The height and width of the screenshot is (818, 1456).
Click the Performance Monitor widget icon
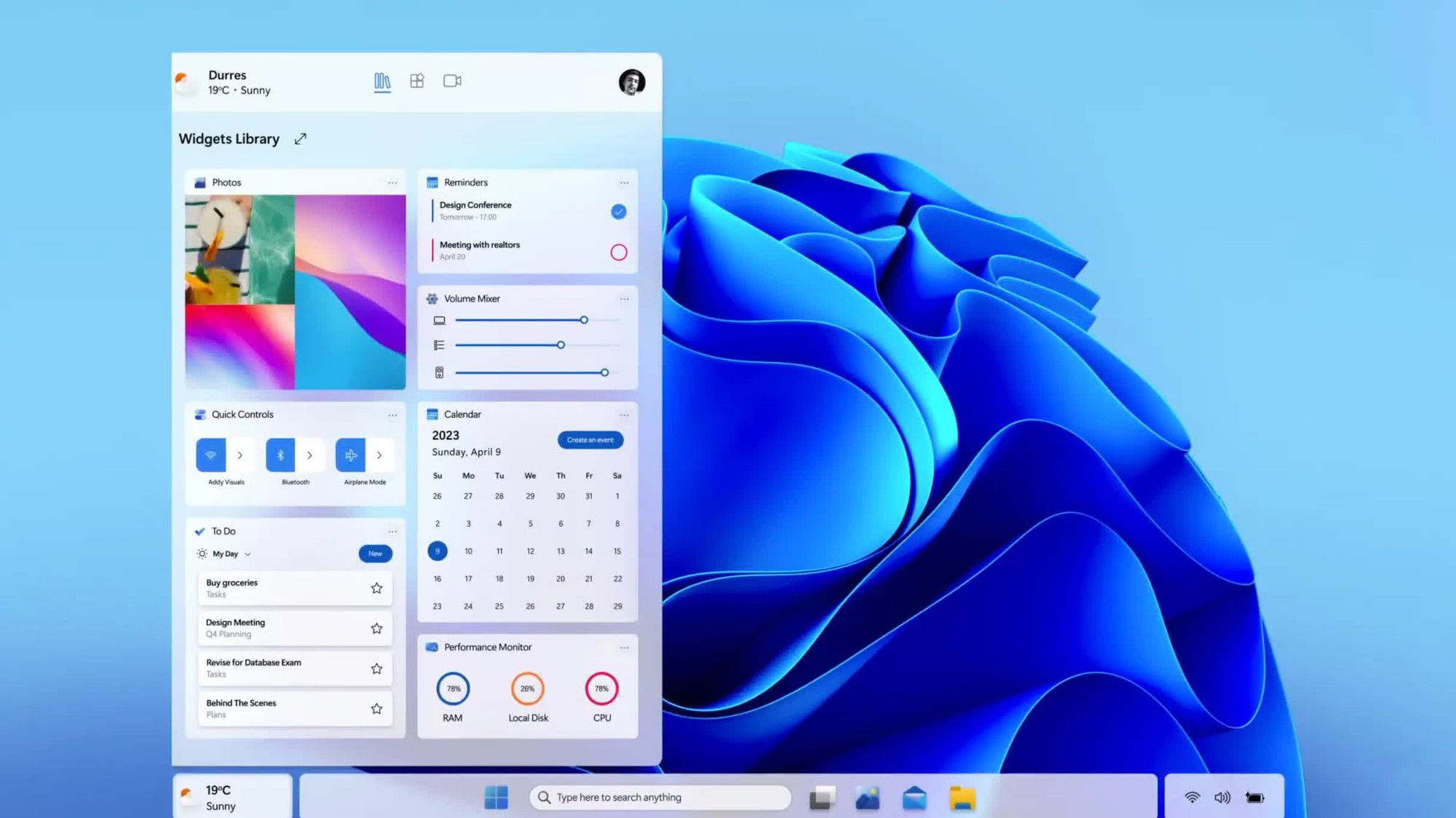coord(432,647)
